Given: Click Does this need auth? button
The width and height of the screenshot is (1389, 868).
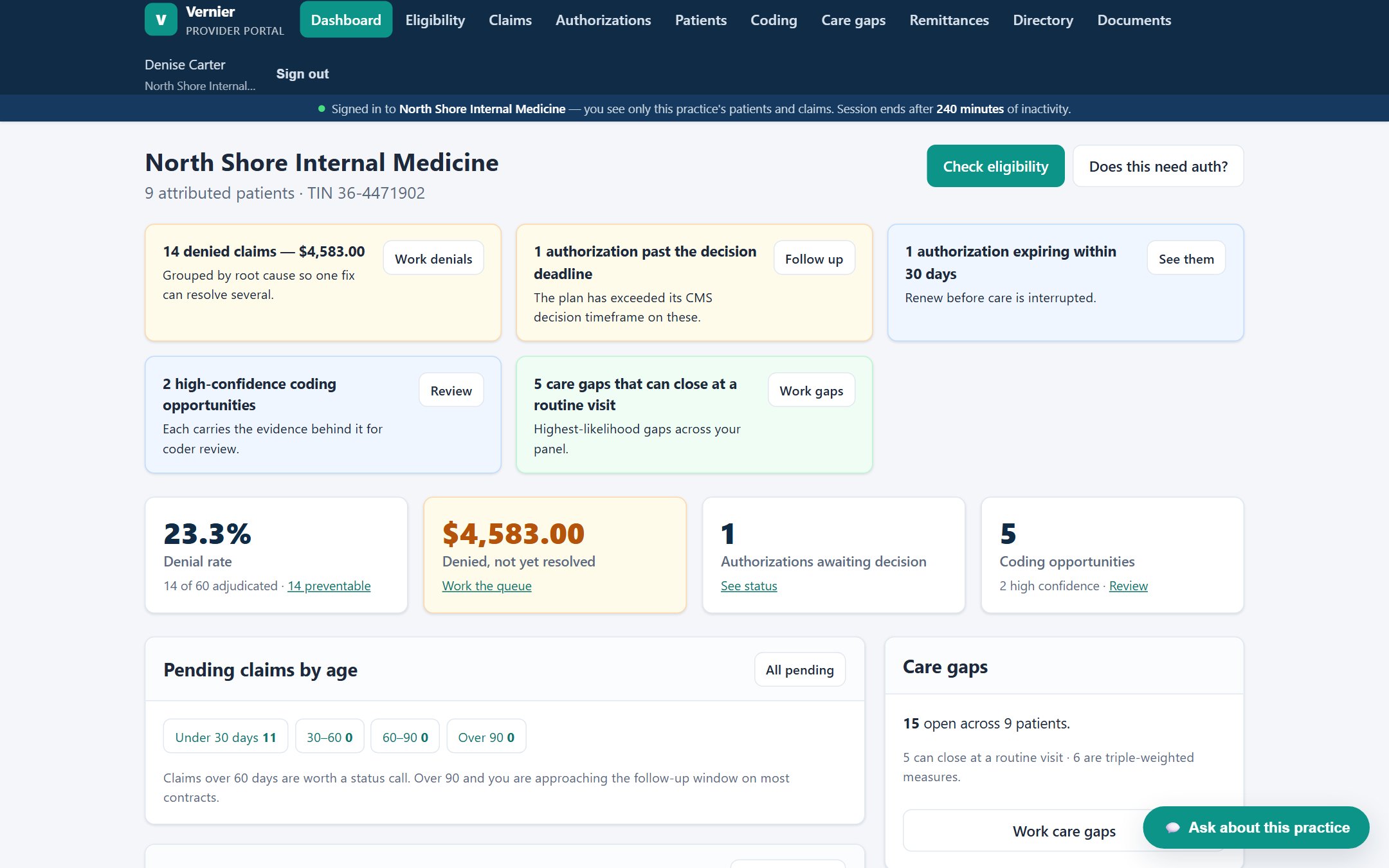Looking at the screenshot, I should 1158,167.
